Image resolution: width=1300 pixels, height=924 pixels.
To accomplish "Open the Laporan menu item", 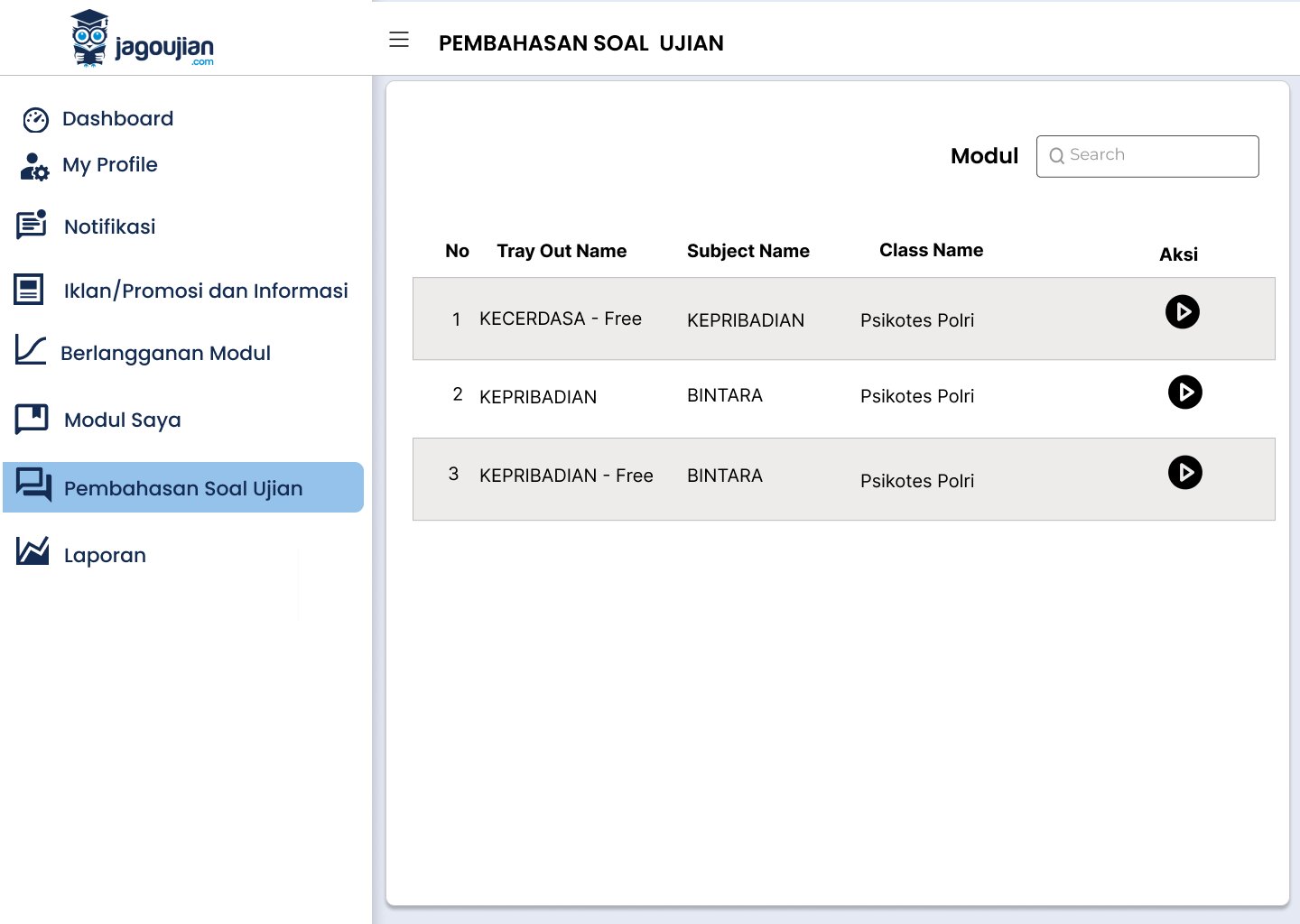I will pyautogui.click(x=105, y=556).
